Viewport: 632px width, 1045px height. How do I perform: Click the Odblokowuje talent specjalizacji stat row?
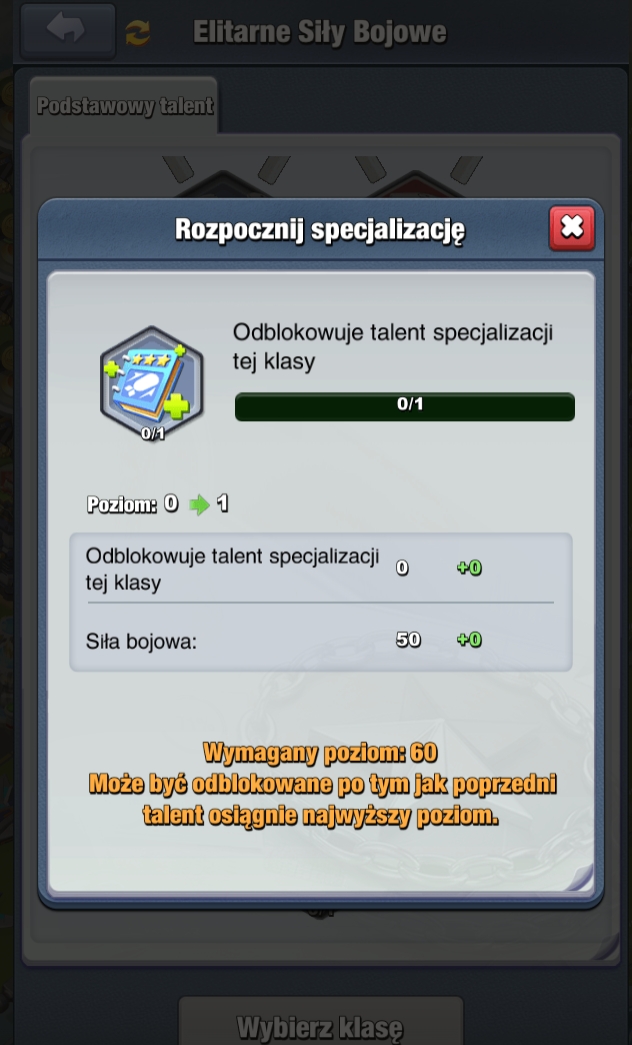click(321, 568)
